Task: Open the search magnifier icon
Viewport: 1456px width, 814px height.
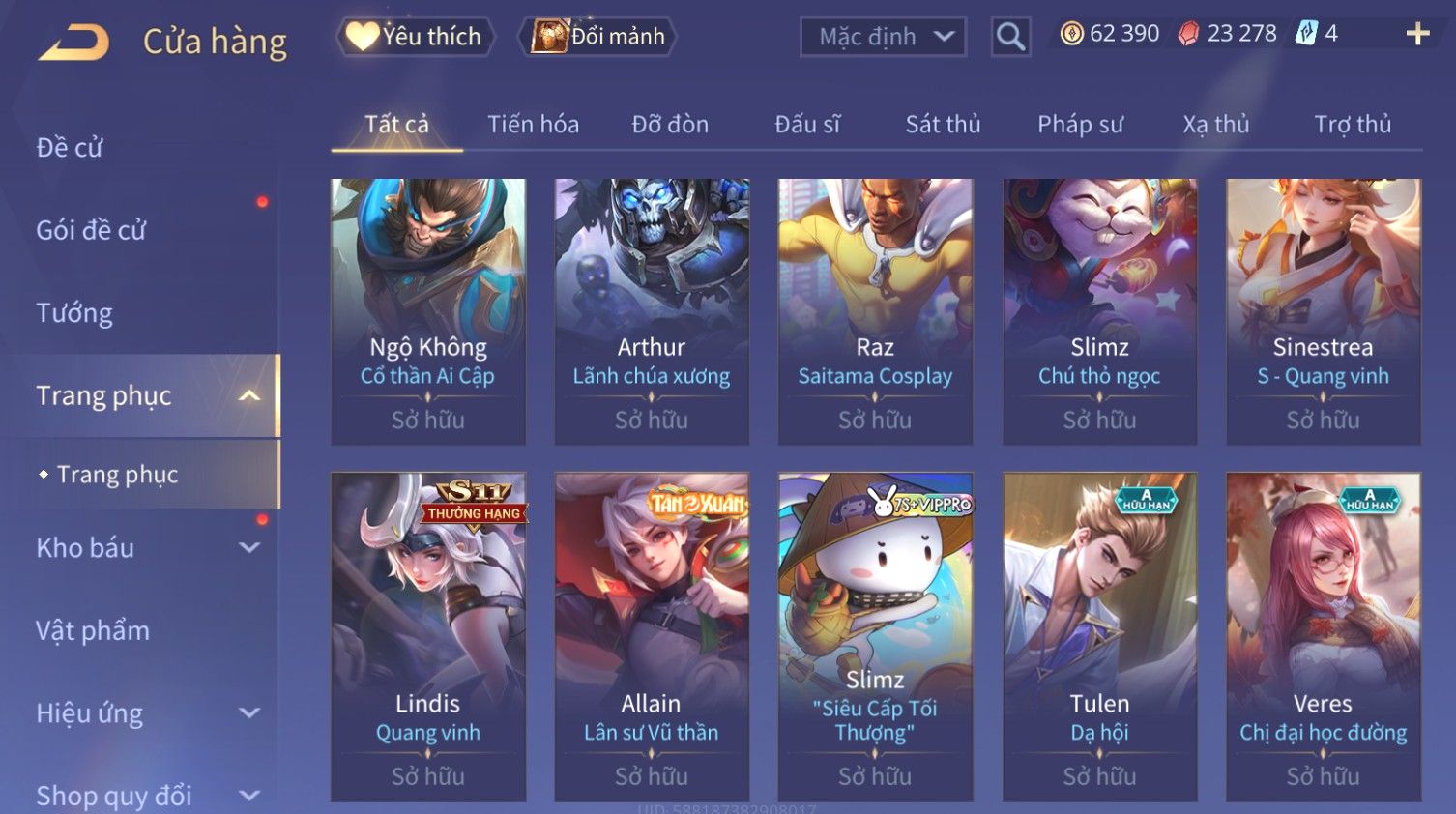Action: (1010, 37)
